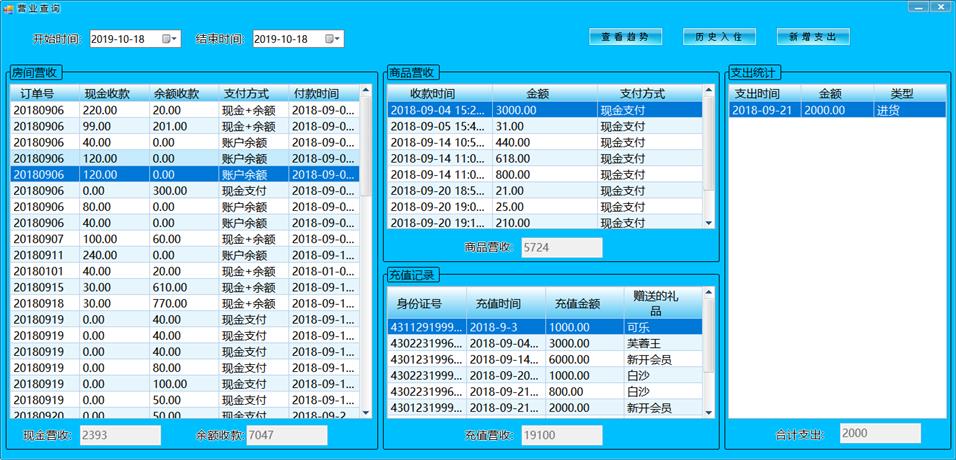Click scroll-down arrow in 充值记录 list
This screenshot has width=956, height=460.
point(709,410)
